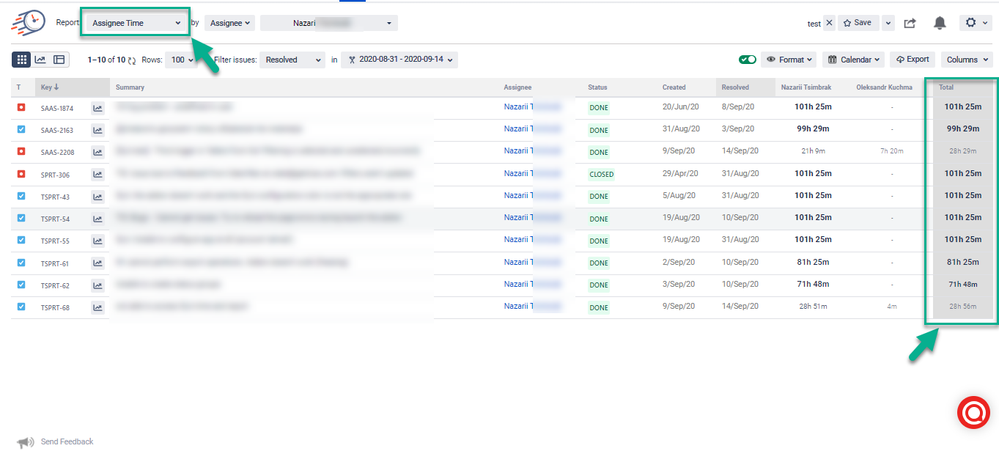Open the Nazari user selector dropdown
This screenshot has width=999, height=460.
(x=329, y=23)
